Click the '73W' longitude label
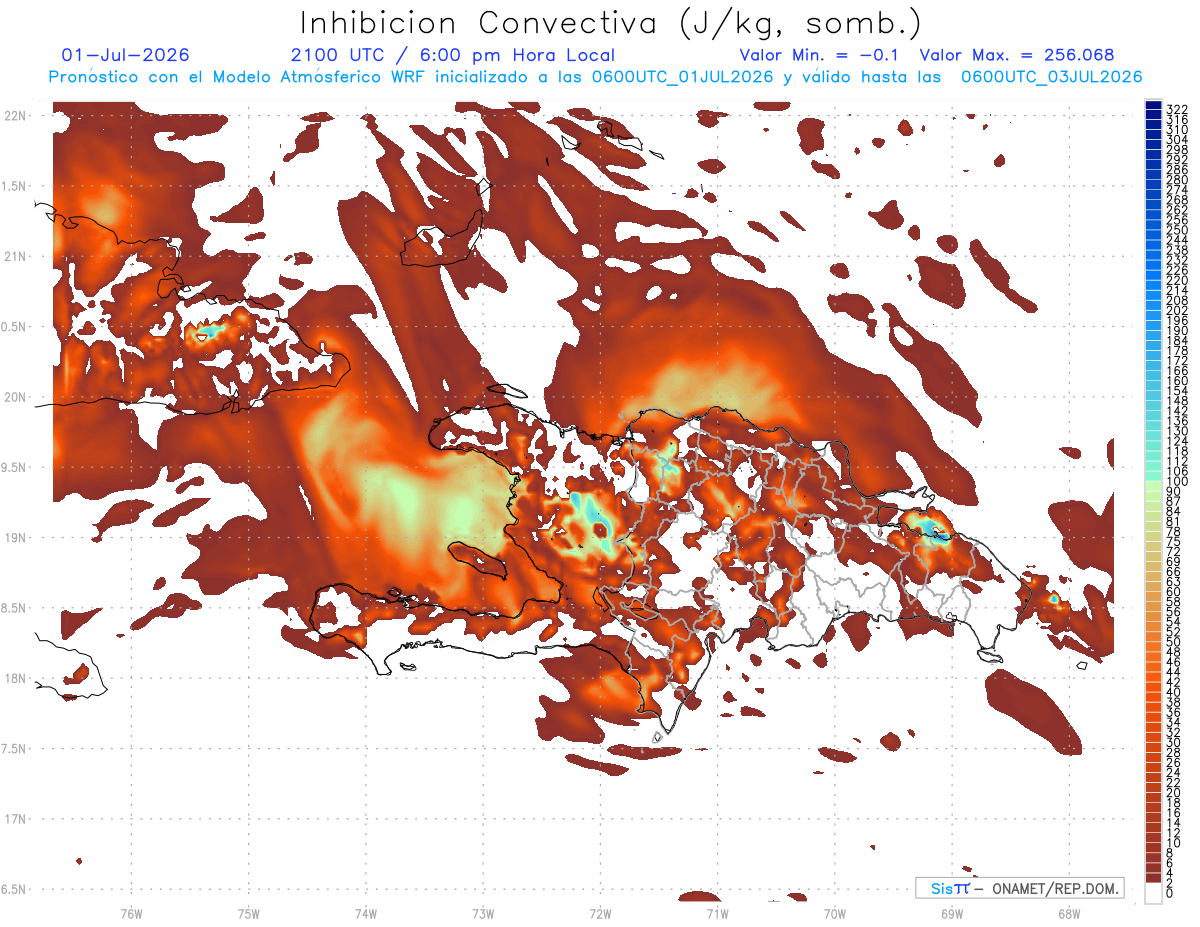Viewport: 1200px width, 927px height. (483, 914)
